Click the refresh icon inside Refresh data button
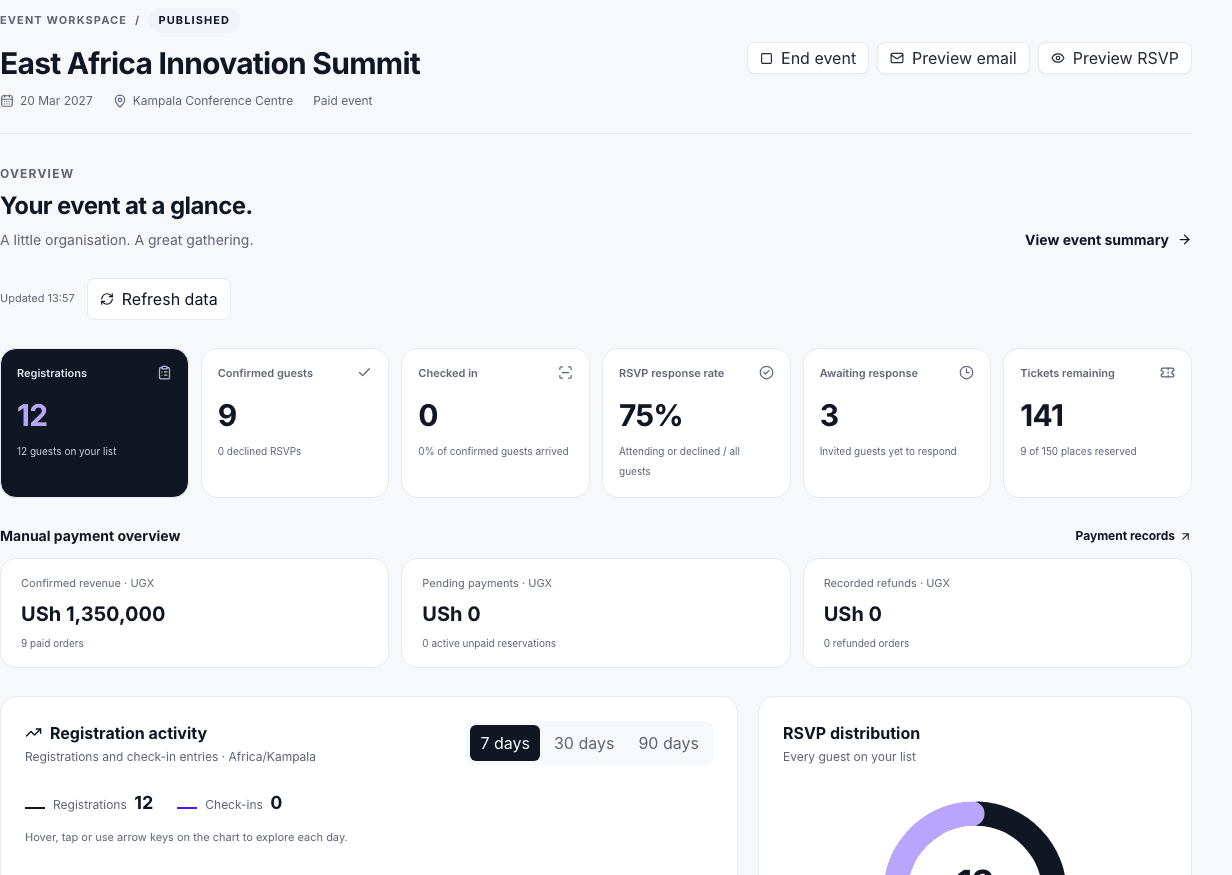This screenshot has height=875, width=1232. point(107,299)
